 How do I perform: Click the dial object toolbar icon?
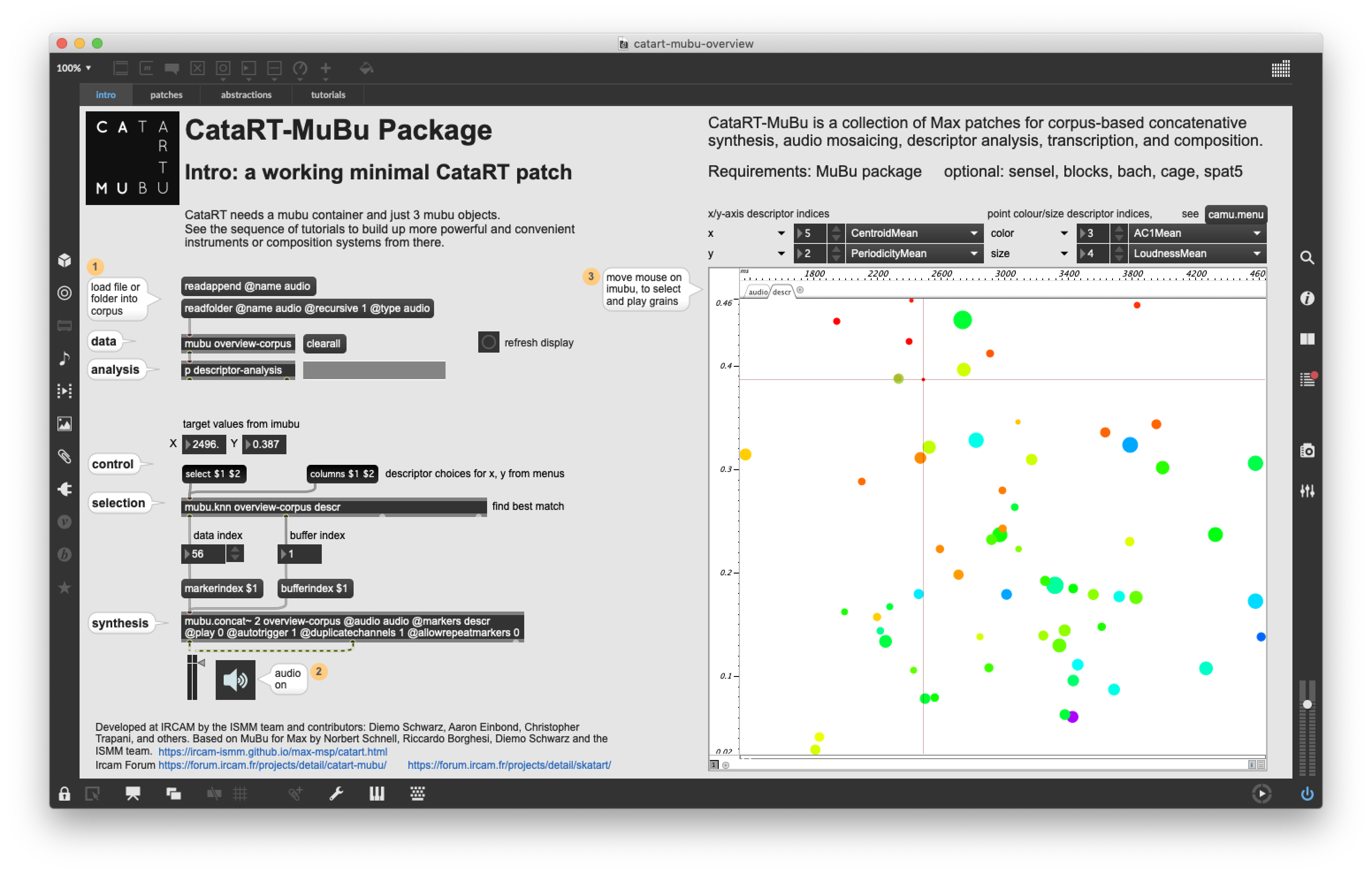coord(300,68)
